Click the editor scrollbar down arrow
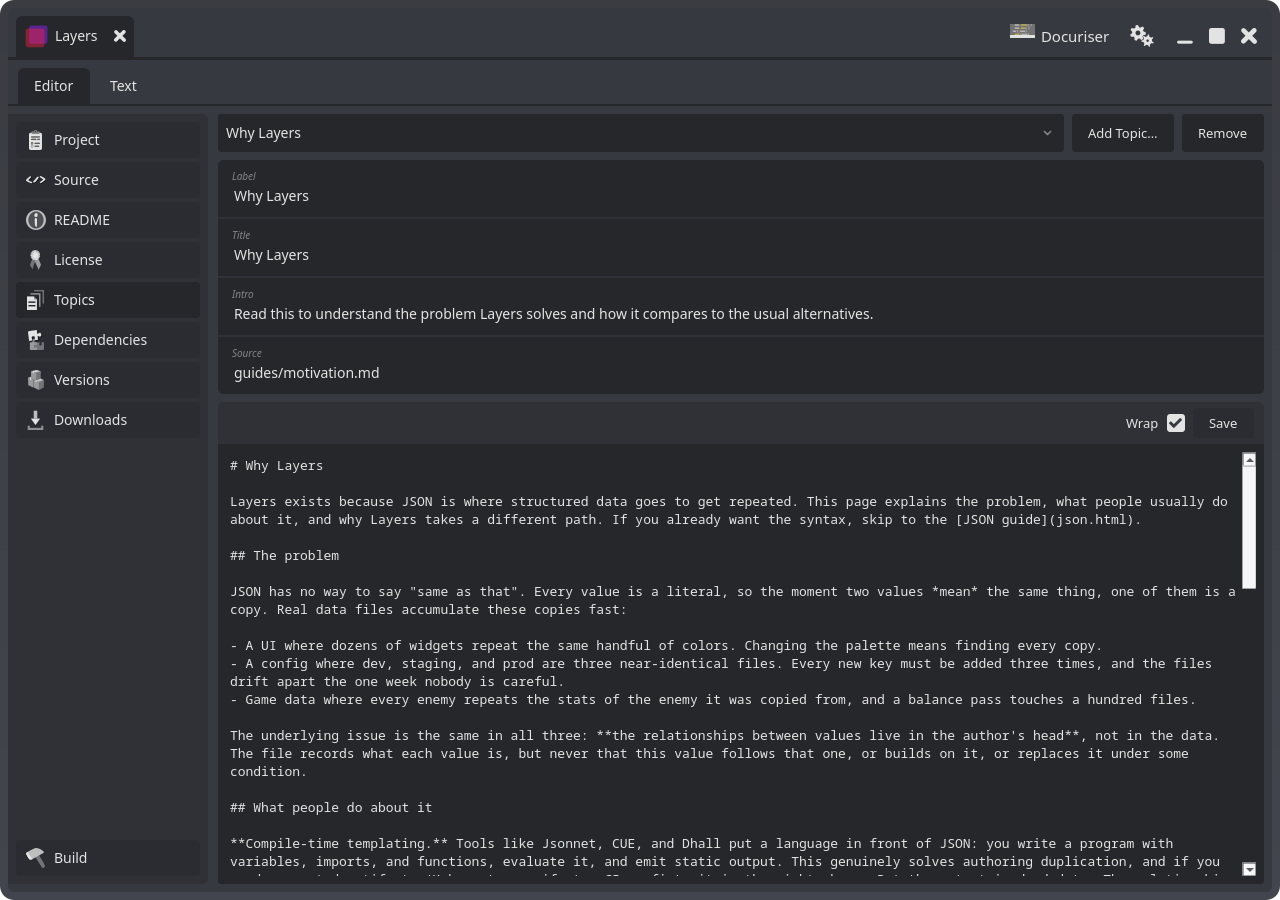The image size is (1280, 900). click(1249, 869)
